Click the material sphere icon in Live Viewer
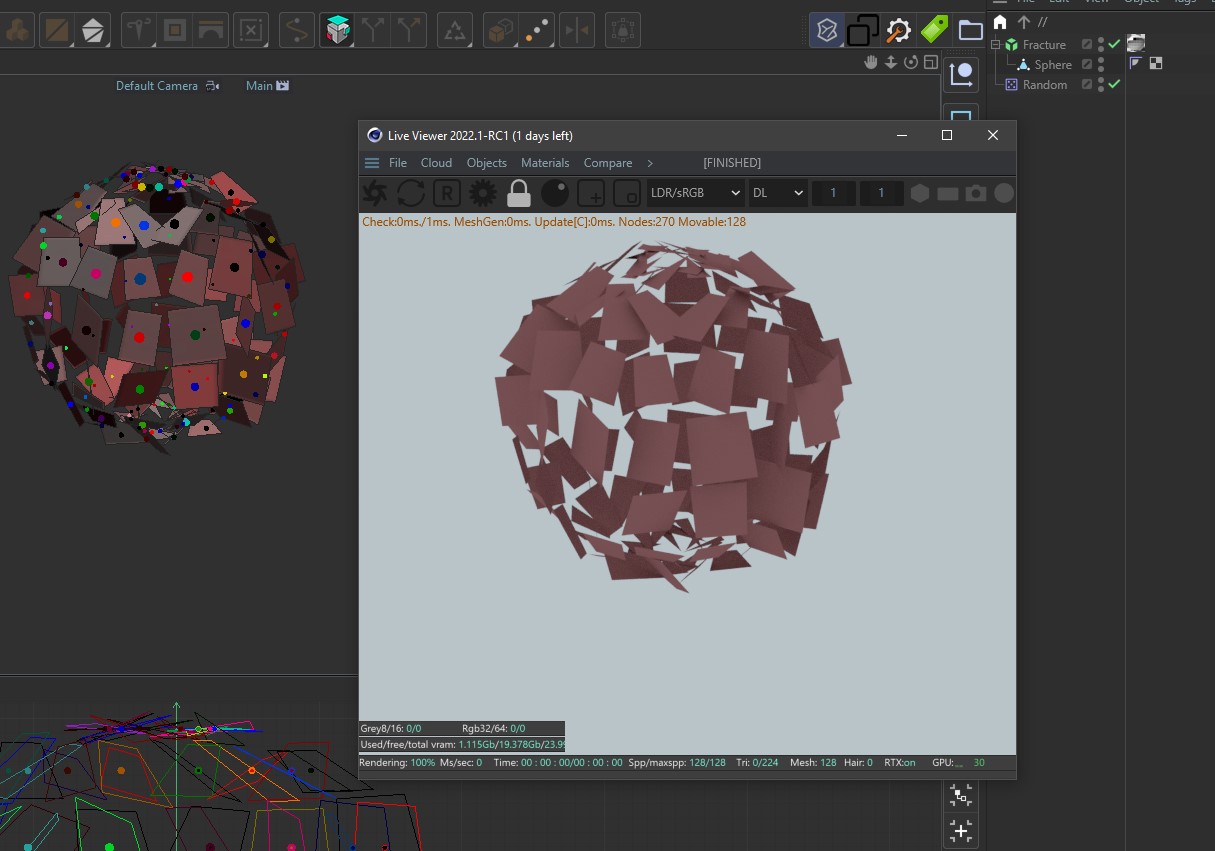 pos(555,193)
